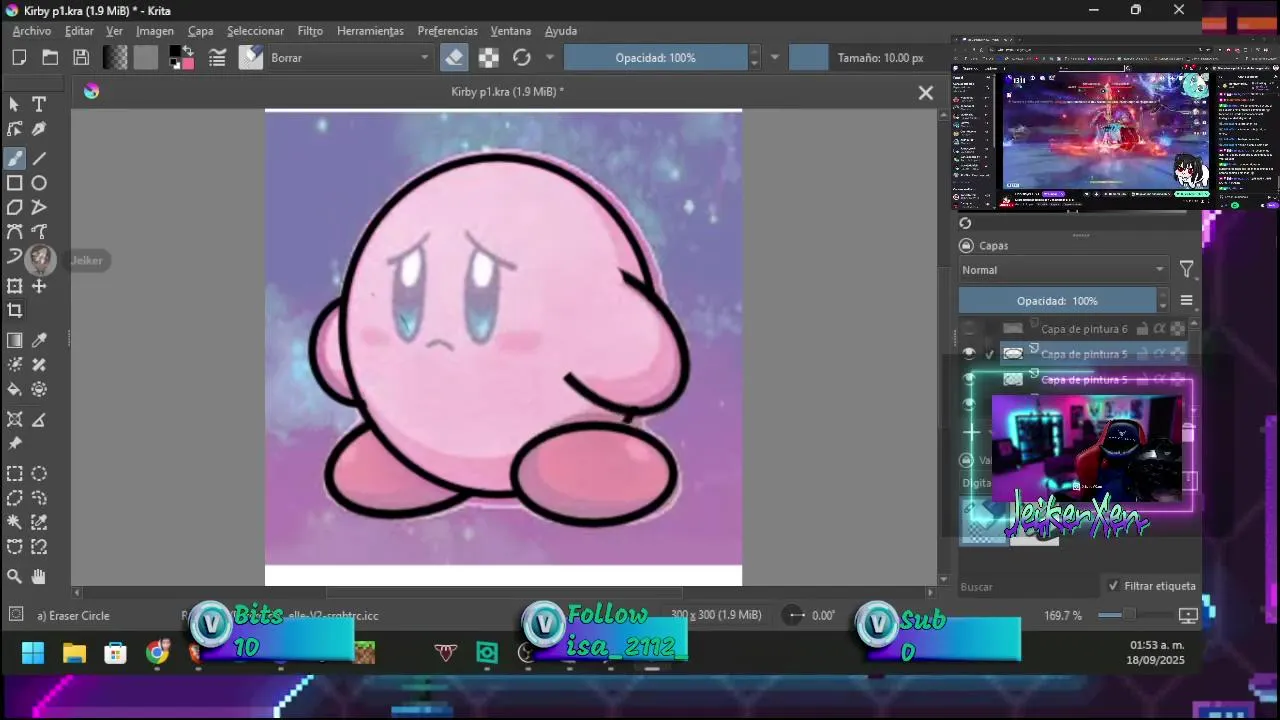Viewport: 1280px width, 720px height.
Task: Select the Line tool
Action: pyautogui.click(x=39, y=158)
